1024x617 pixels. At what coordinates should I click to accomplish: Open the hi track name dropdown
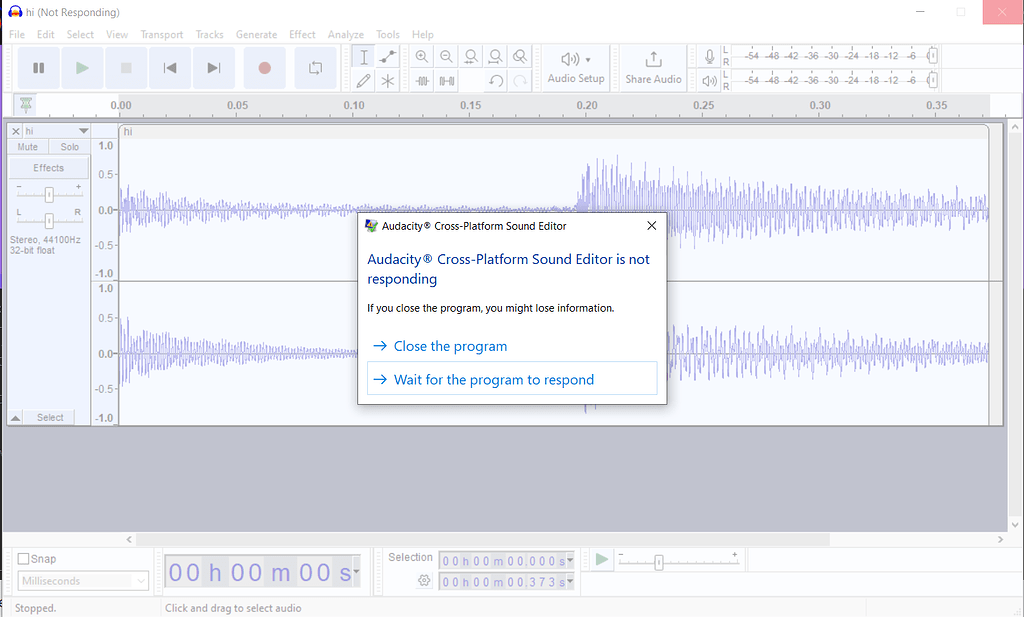coord(83,130)
